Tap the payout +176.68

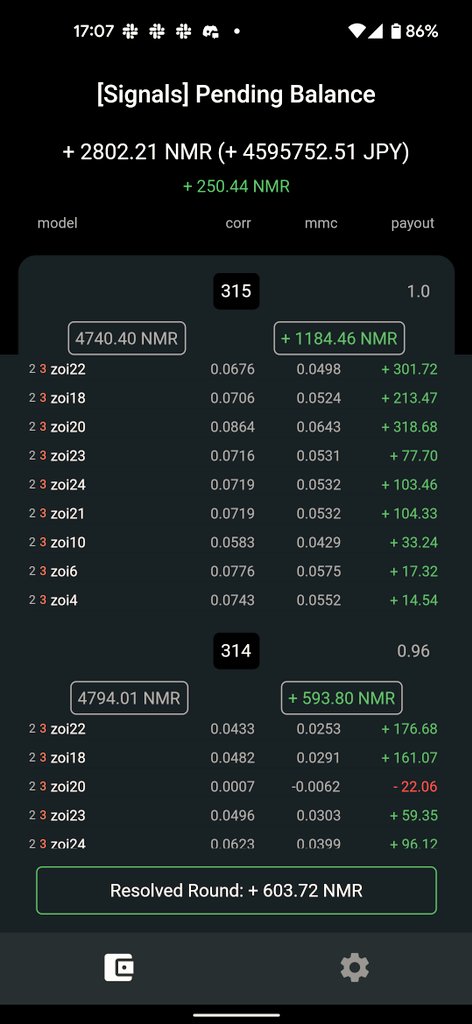(x=409, y=728)
